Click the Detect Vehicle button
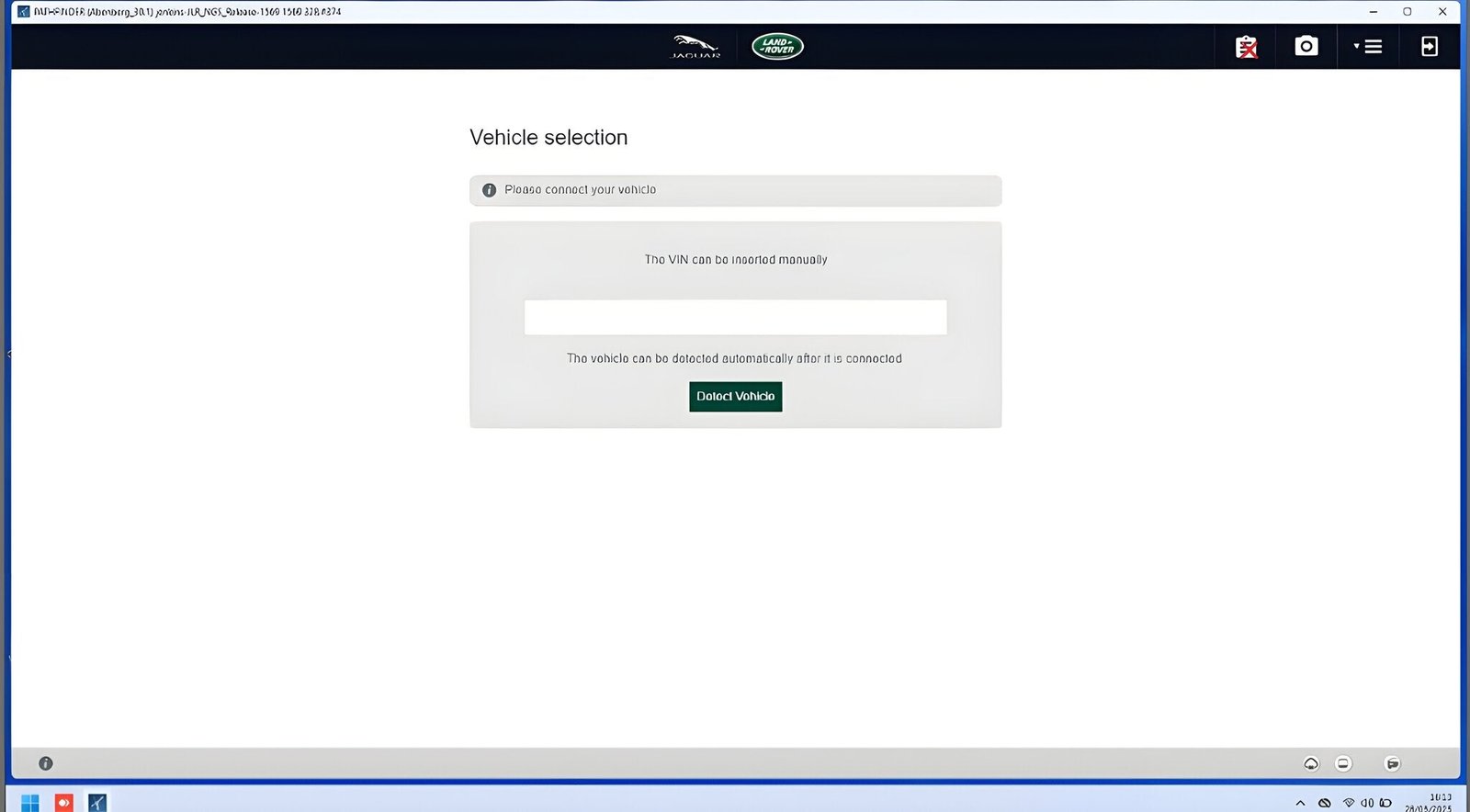1470x812 pixels. tap(735, 397)
